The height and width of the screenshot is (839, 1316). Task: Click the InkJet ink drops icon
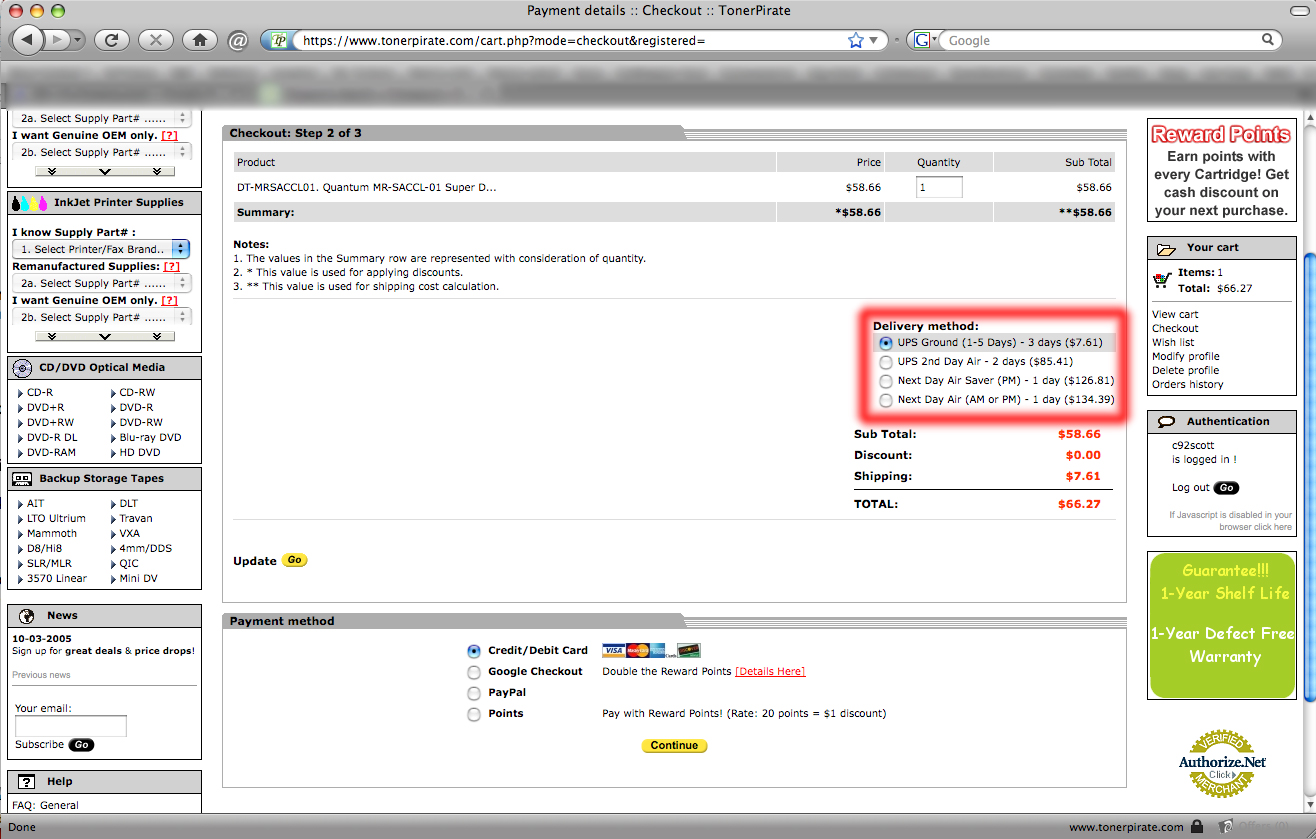30,203
